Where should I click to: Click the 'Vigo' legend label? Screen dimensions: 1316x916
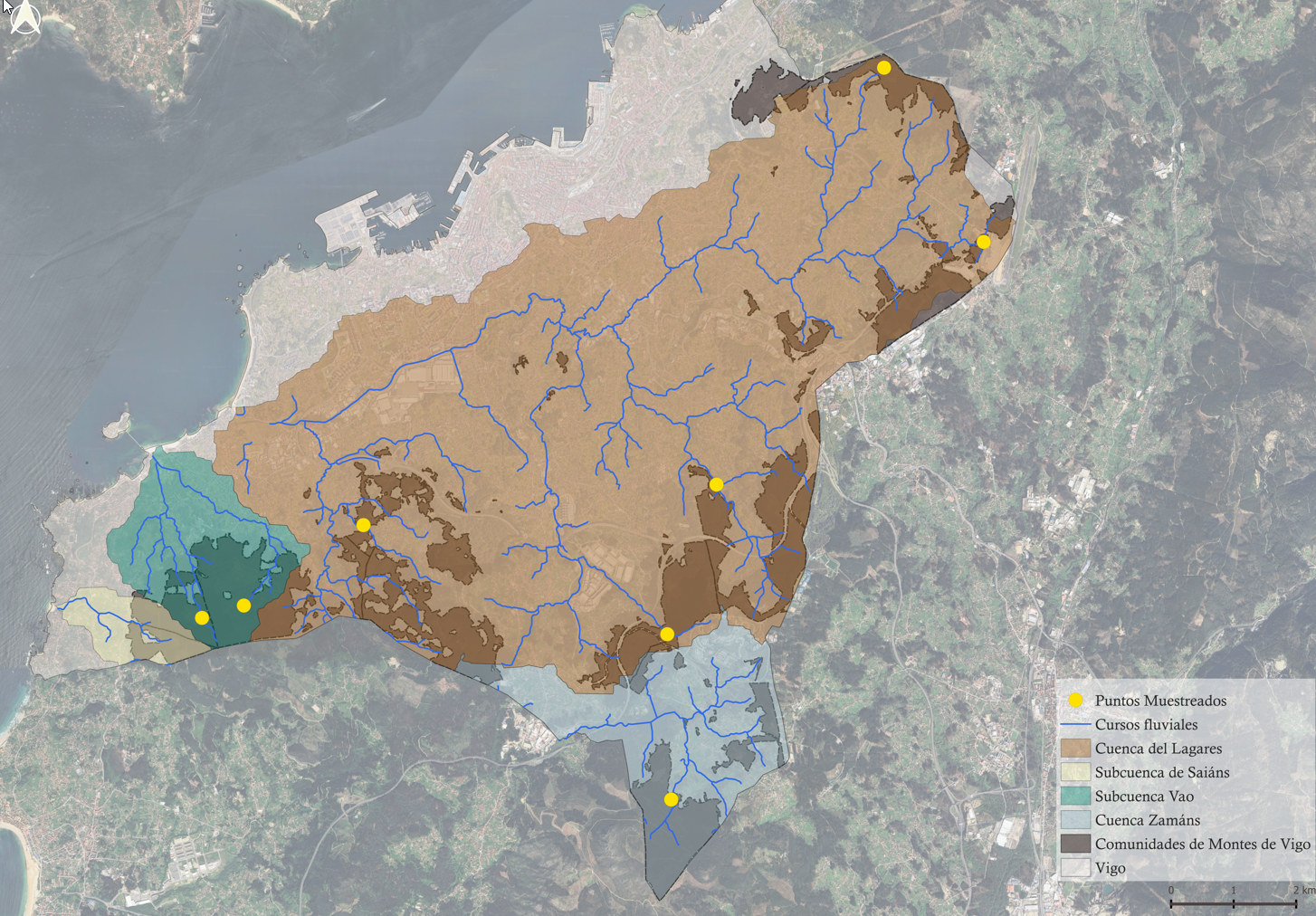1111,867
